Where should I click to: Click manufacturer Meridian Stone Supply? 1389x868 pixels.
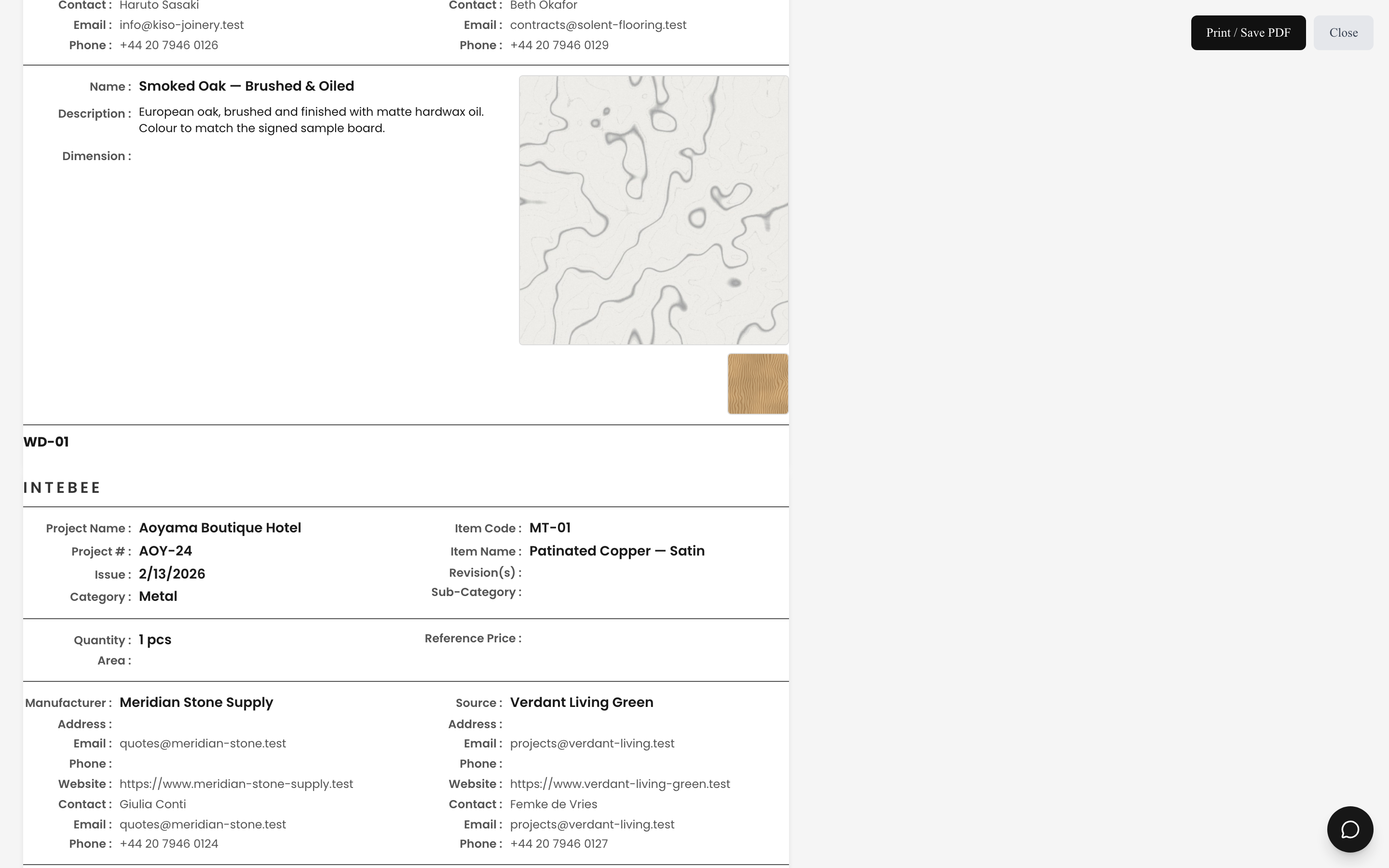pos(196,703)
